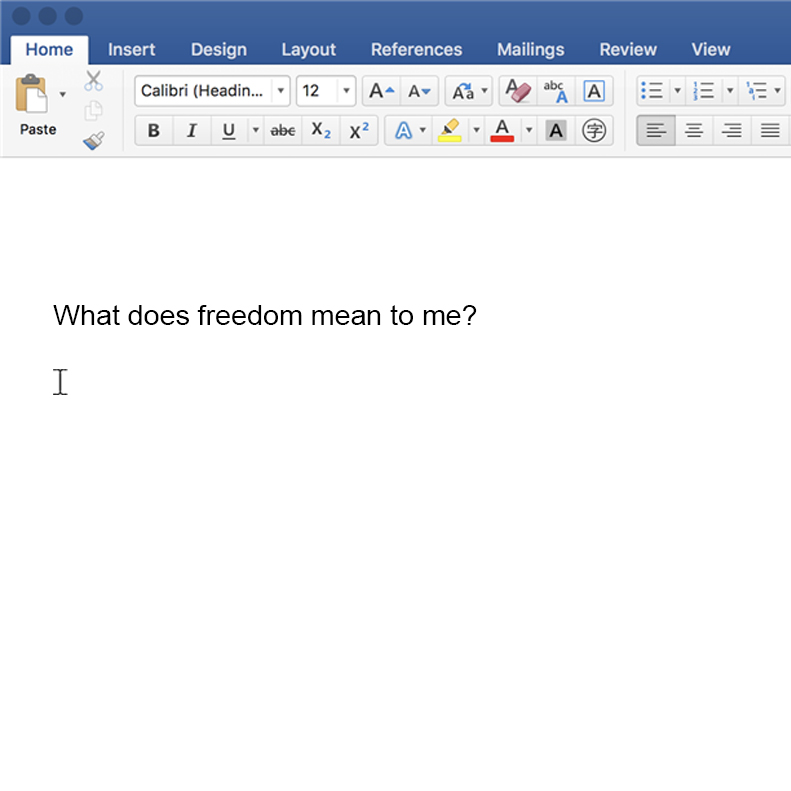Toggle Superscript formatting
This screenshot has height=791, width=791.
coord(359,131)
